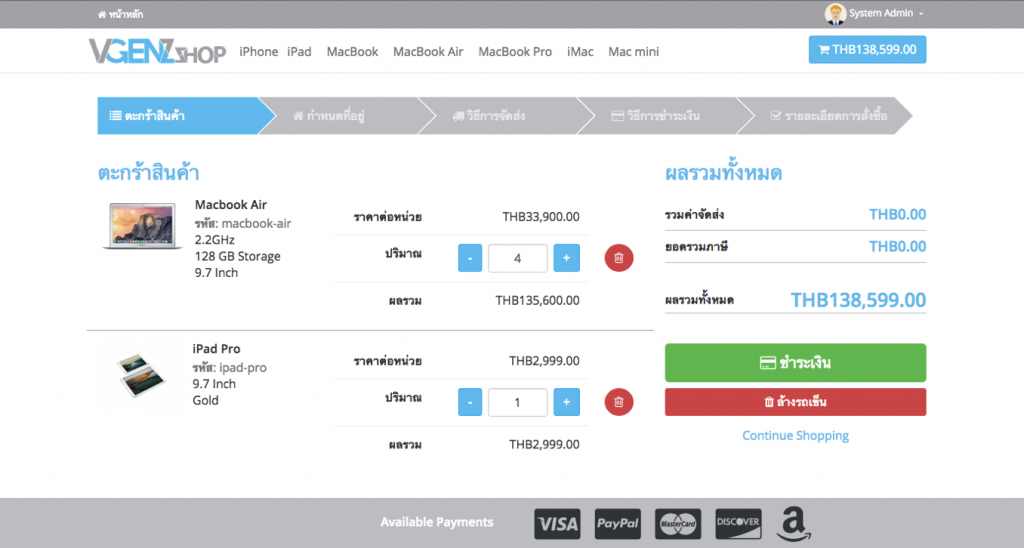Remove iPad Pro using red trash icon

click(x=618, y=402)
